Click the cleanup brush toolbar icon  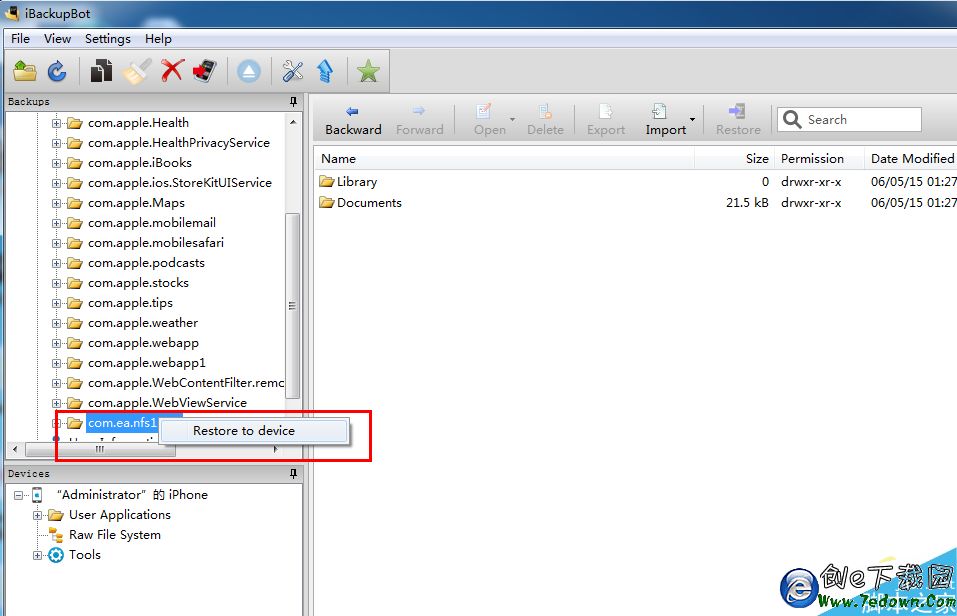coord(137,71)
